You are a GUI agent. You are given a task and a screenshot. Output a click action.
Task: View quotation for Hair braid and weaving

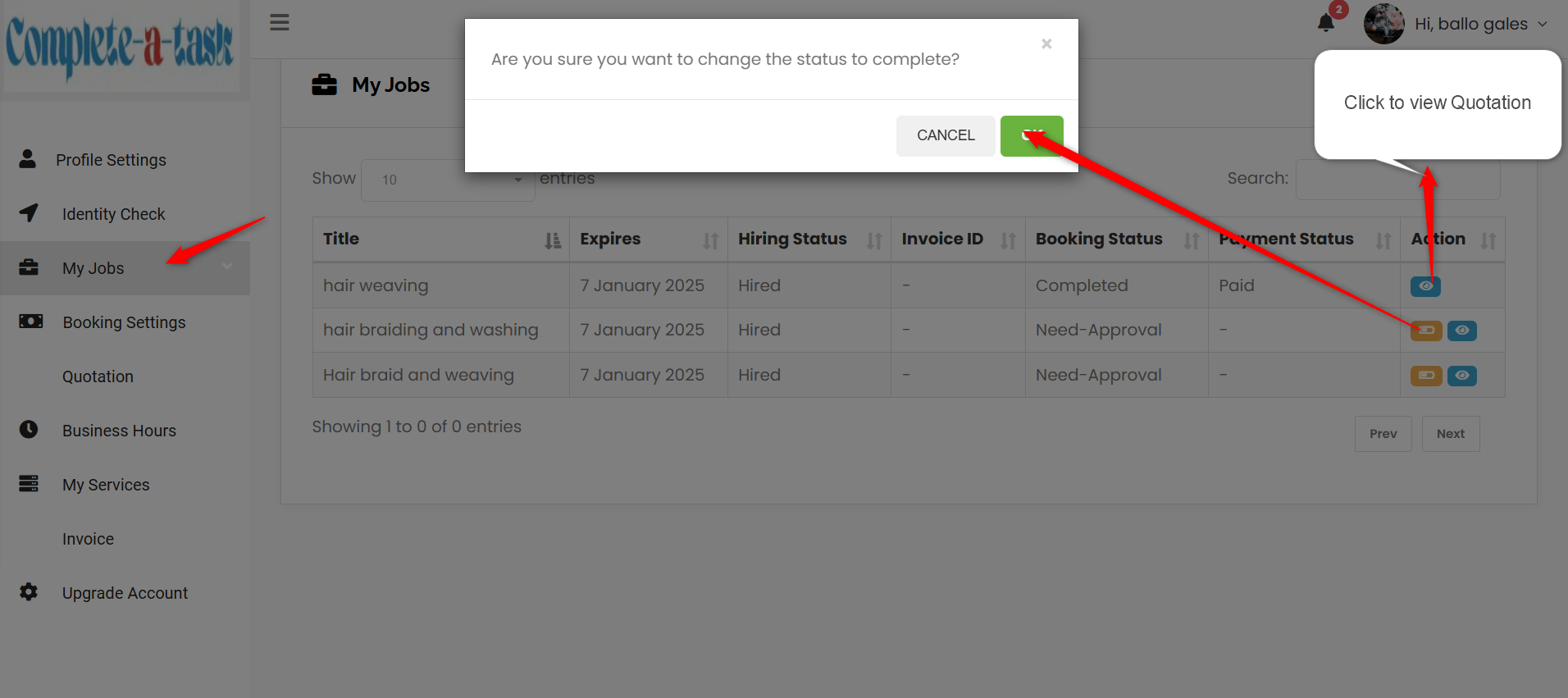1462,376
